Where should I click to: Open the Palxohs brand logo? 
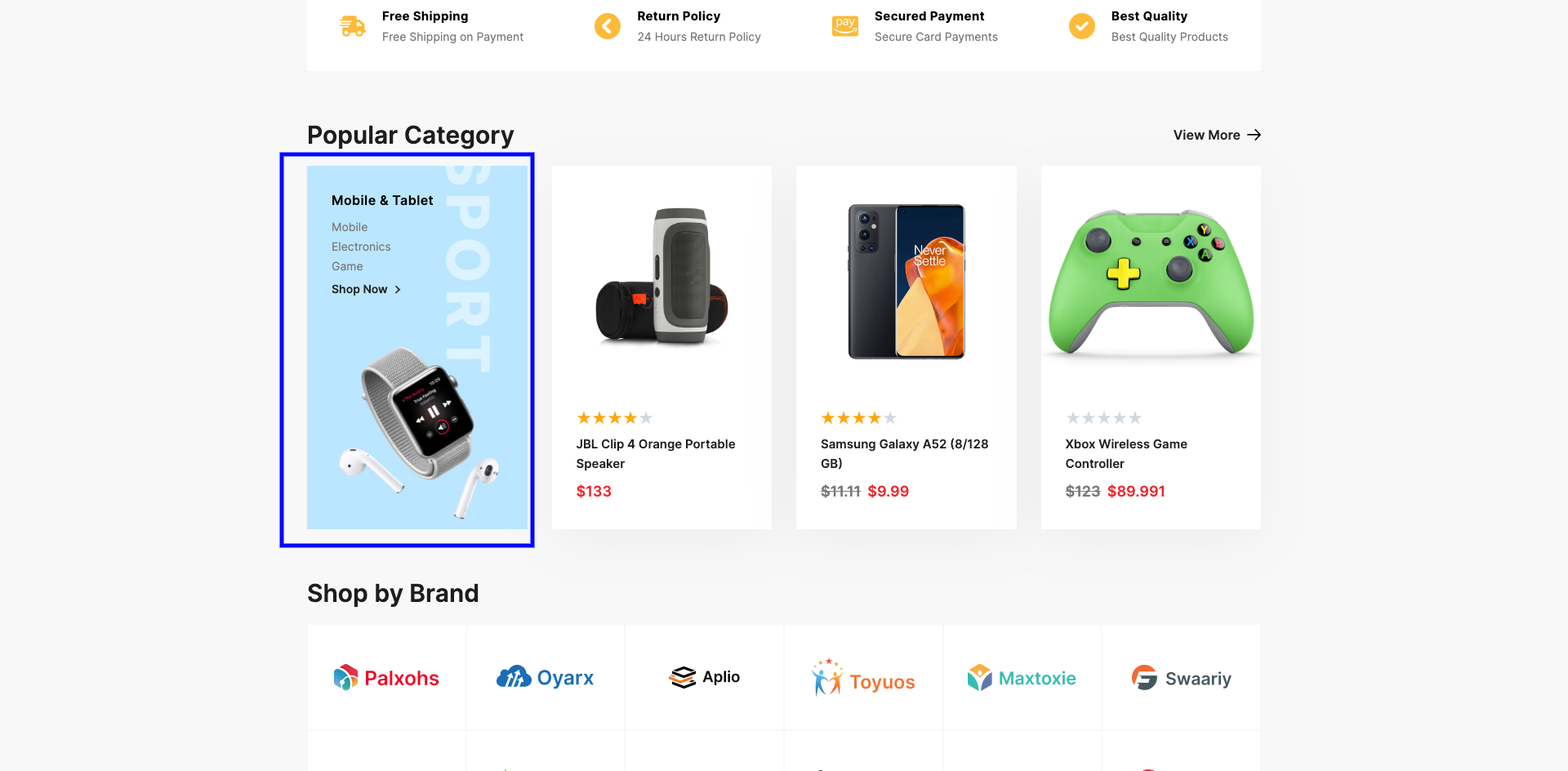[x=386, y=678]
